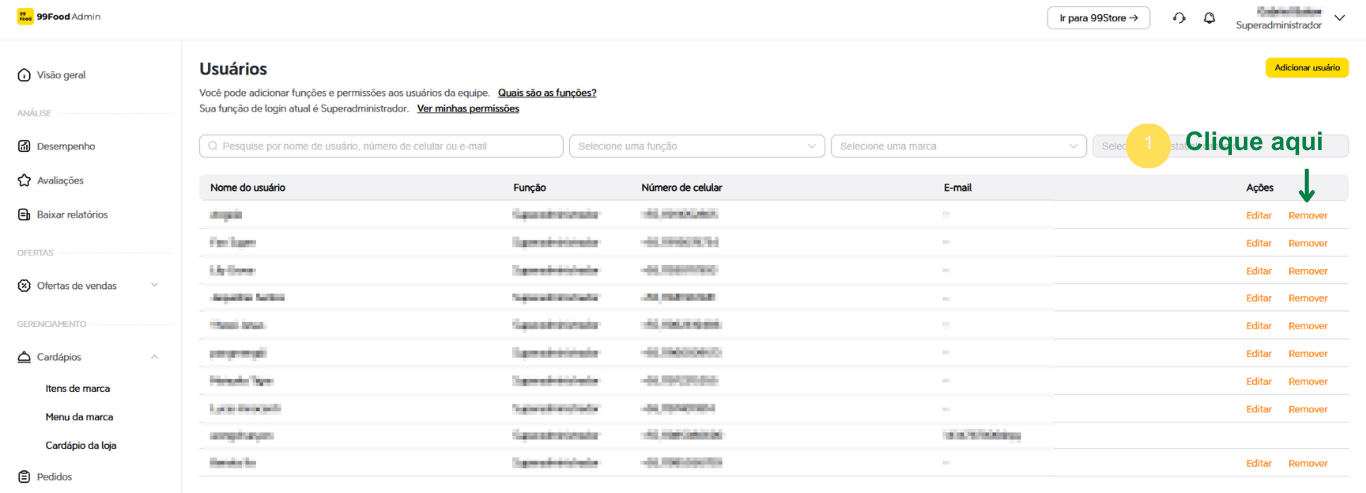The width and height of the screenshot is (1366, 493).
Task: Expand the Ofertas de vendas menu
Action: point(154,286)
